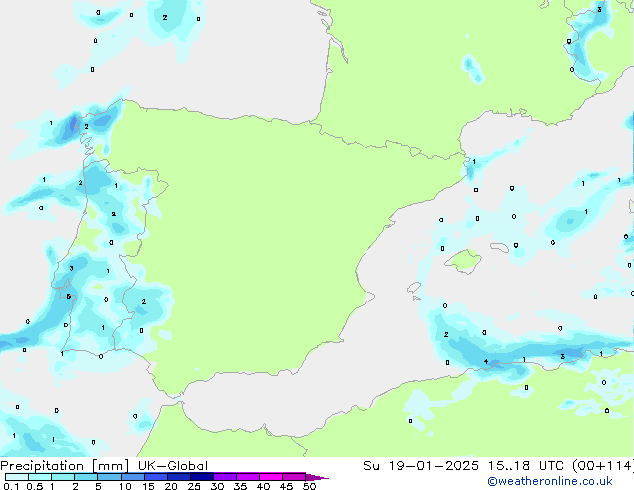This screenshot has width=634, height=490.
Task: Click the legend label "30"
Action: pyautogui.click(x=217, y=486)
